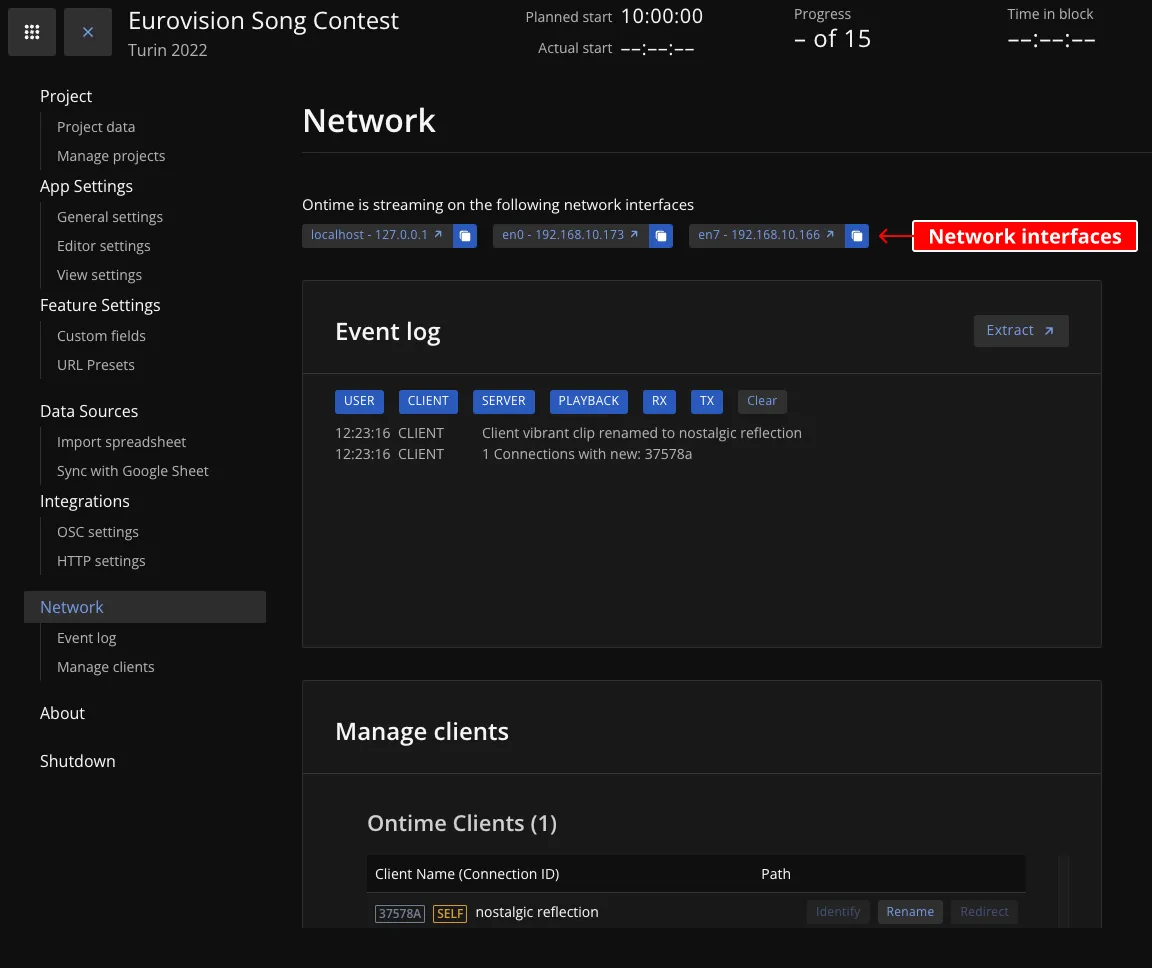Toggle the SERVER event log filter
1152x968 pixels.
503,401
